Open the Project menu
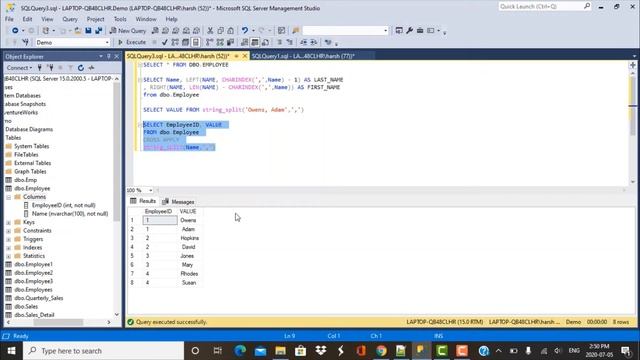 pyautogui.click(x=96, y=19)
